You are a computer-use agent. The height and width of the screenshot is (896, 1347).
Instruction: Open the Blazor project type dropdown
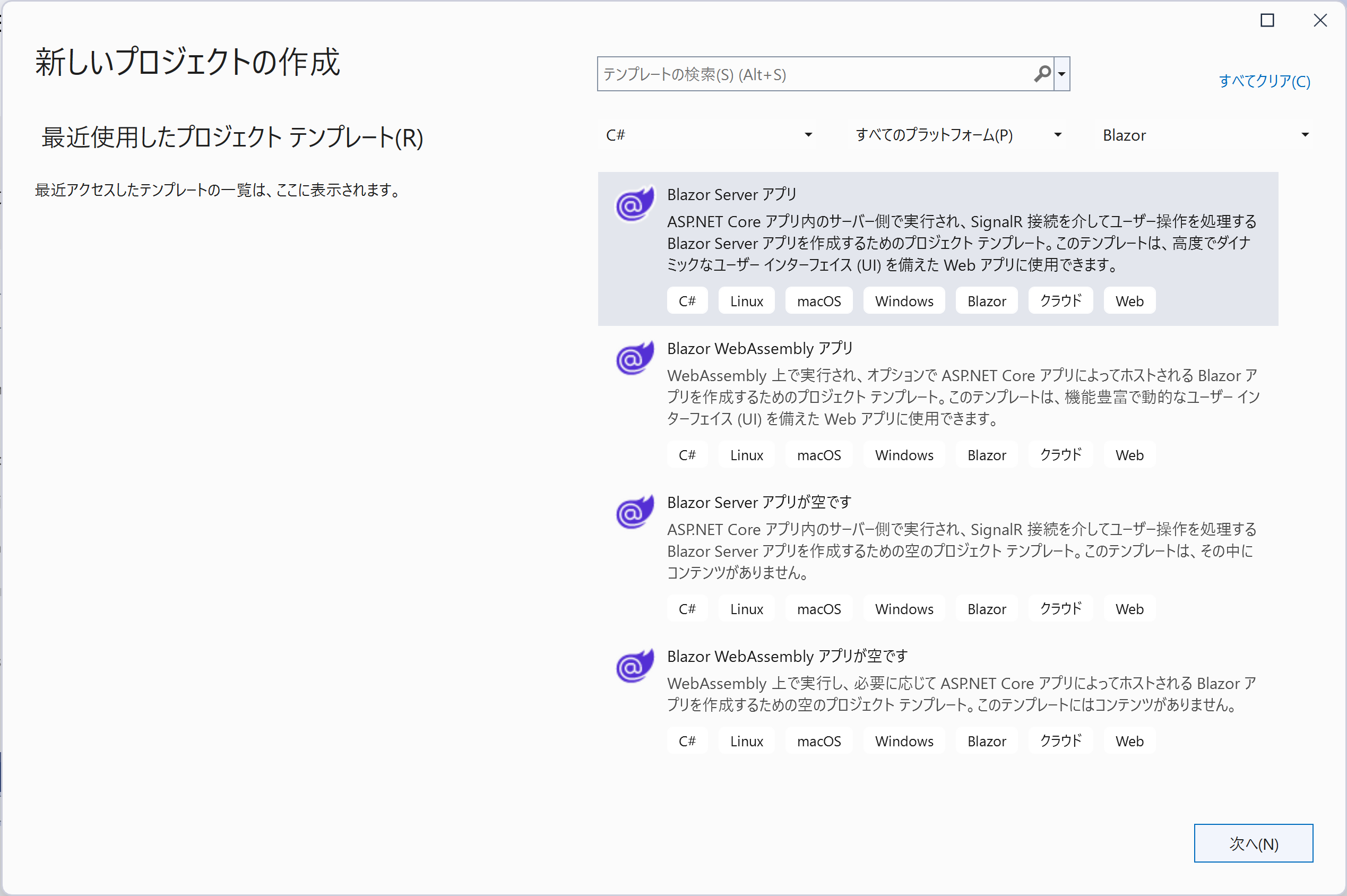[1204, 135]
